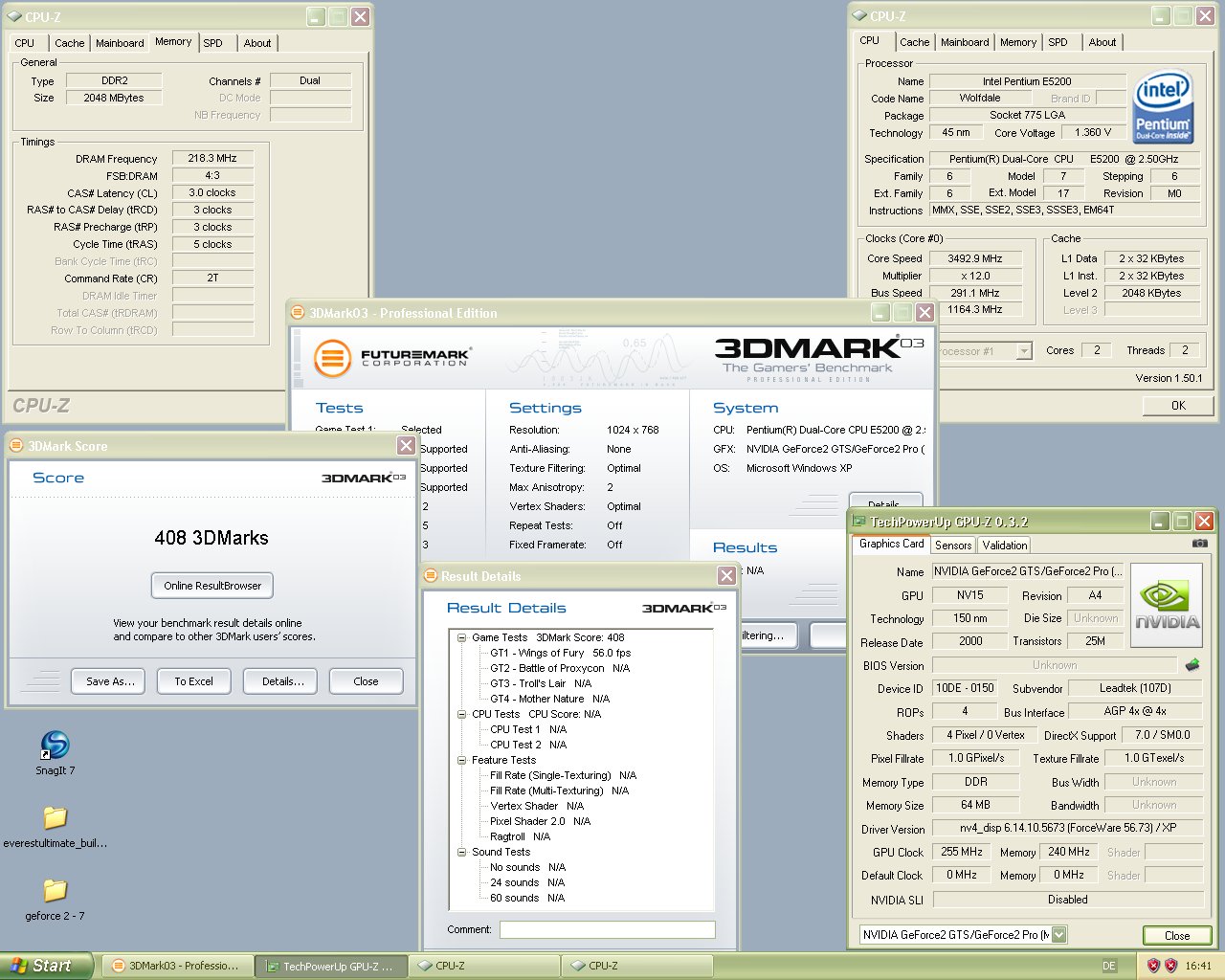The width and height of the screenshot is (1225, 980).
Task: Select Vertex Shader feature test row
Action: (537, 806)
